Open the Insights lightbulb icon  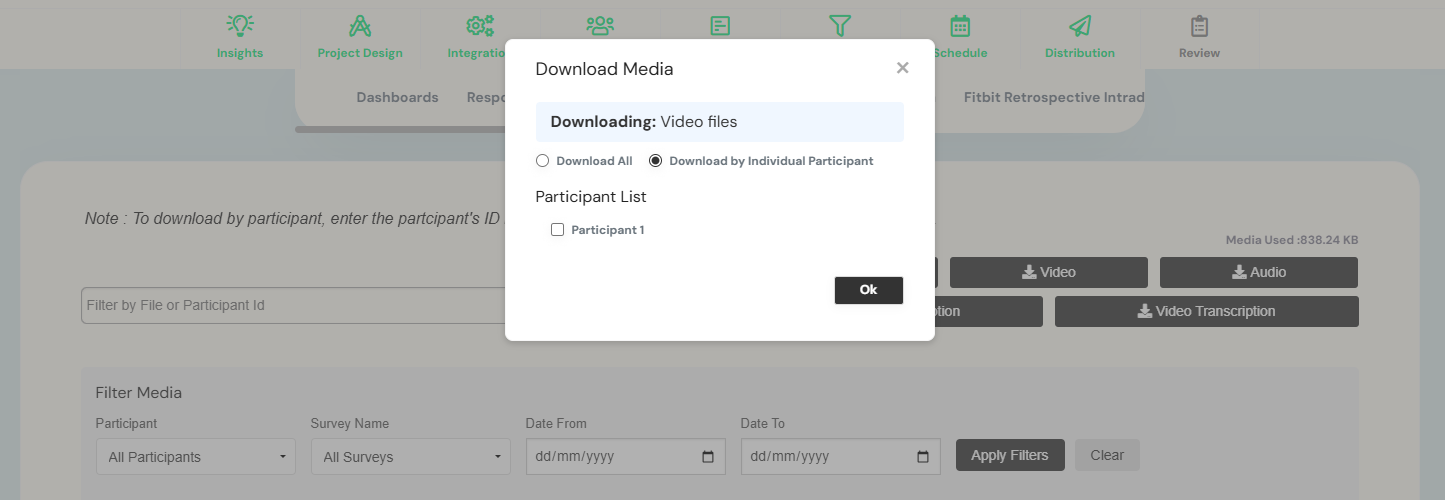click(x=239, y=26)
